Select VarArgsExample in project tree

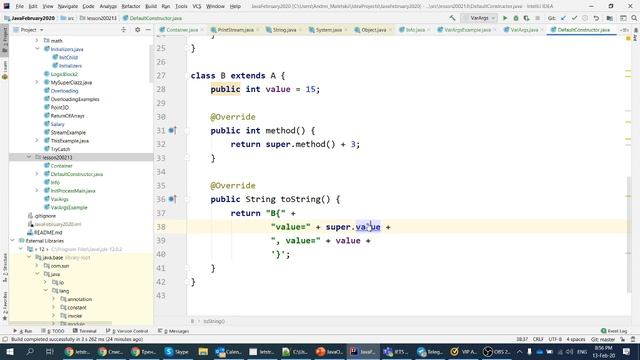pos(69,207)
